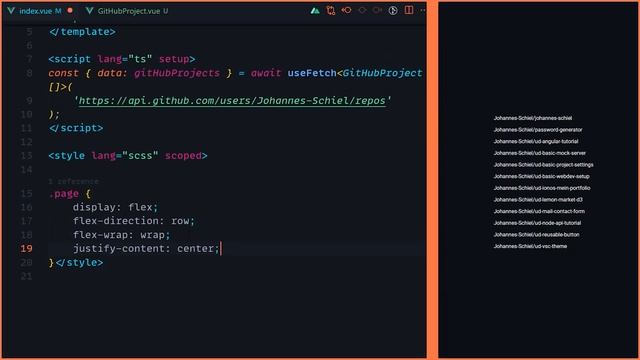The image size is (640, 360).
Task: Open the api.github.com repos URL link
Action: (232, 100)
